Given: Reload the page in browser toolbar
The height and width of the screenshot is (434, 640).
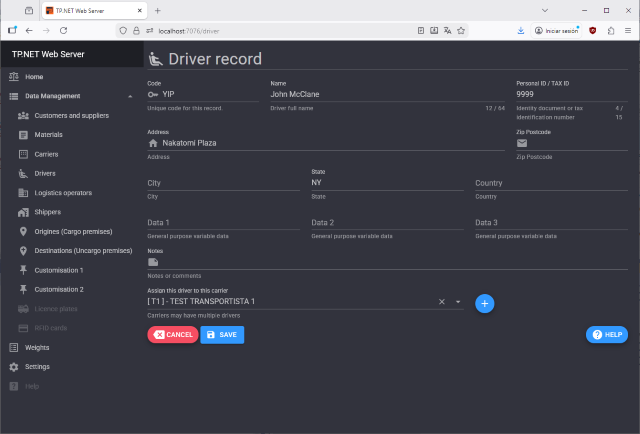Looking at the screenshot, I should (x=65, y=31).
